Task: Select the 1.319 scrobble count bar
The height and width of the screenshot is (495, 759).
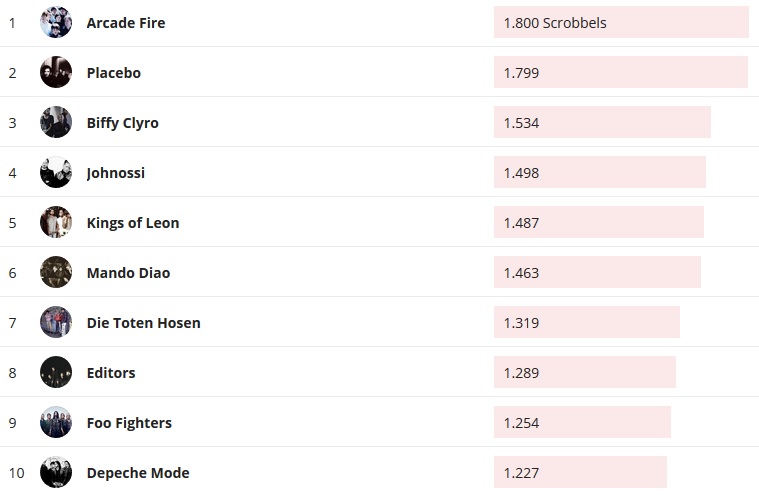Action: (587, 322)
